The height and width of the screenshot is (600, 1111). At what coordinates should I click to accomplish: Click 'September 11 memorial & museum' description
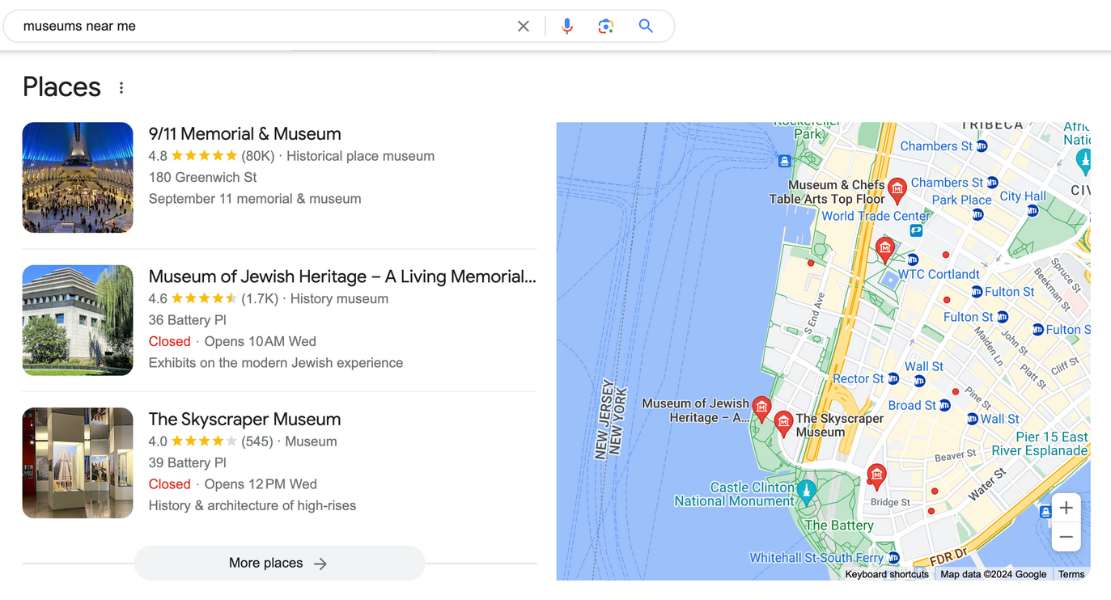click(x=255, y=199)
